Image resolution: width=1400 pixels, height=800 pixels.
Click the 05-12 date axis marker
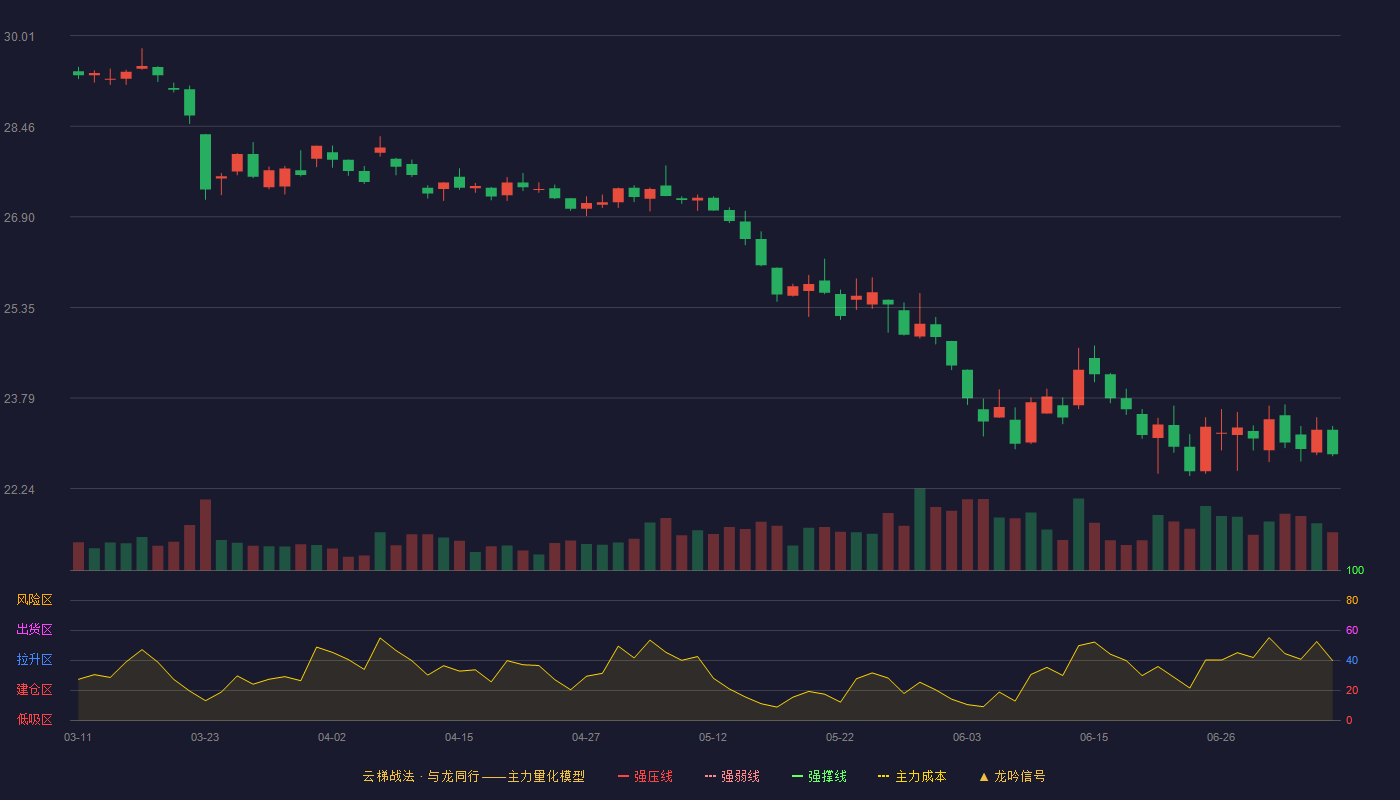pyautogui.click(x=713, y=737)
